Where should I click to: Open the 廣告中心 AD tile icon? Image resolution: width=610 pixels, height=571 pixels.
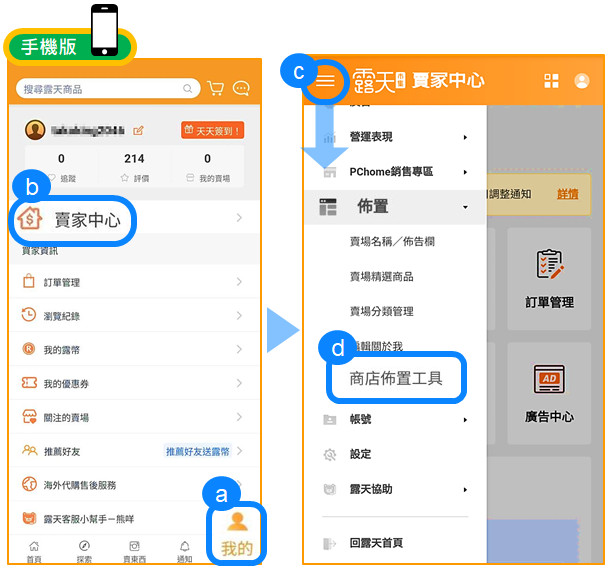click(x=549, y=380)
